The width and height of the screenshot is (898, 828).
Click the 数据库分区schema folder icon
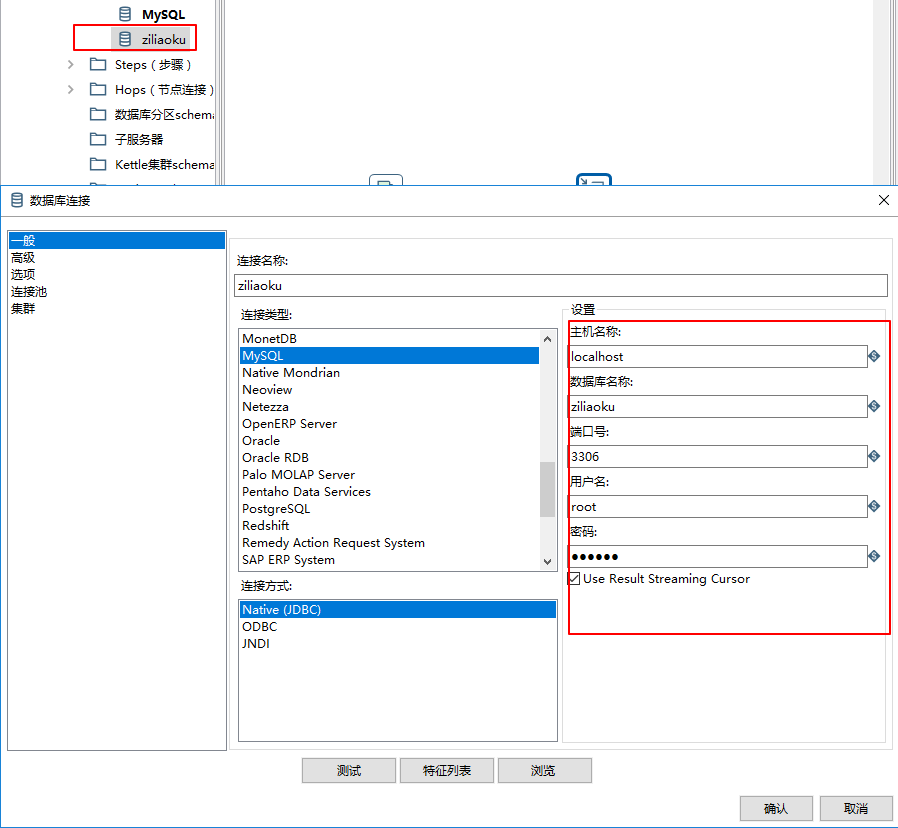coord(98,115)
